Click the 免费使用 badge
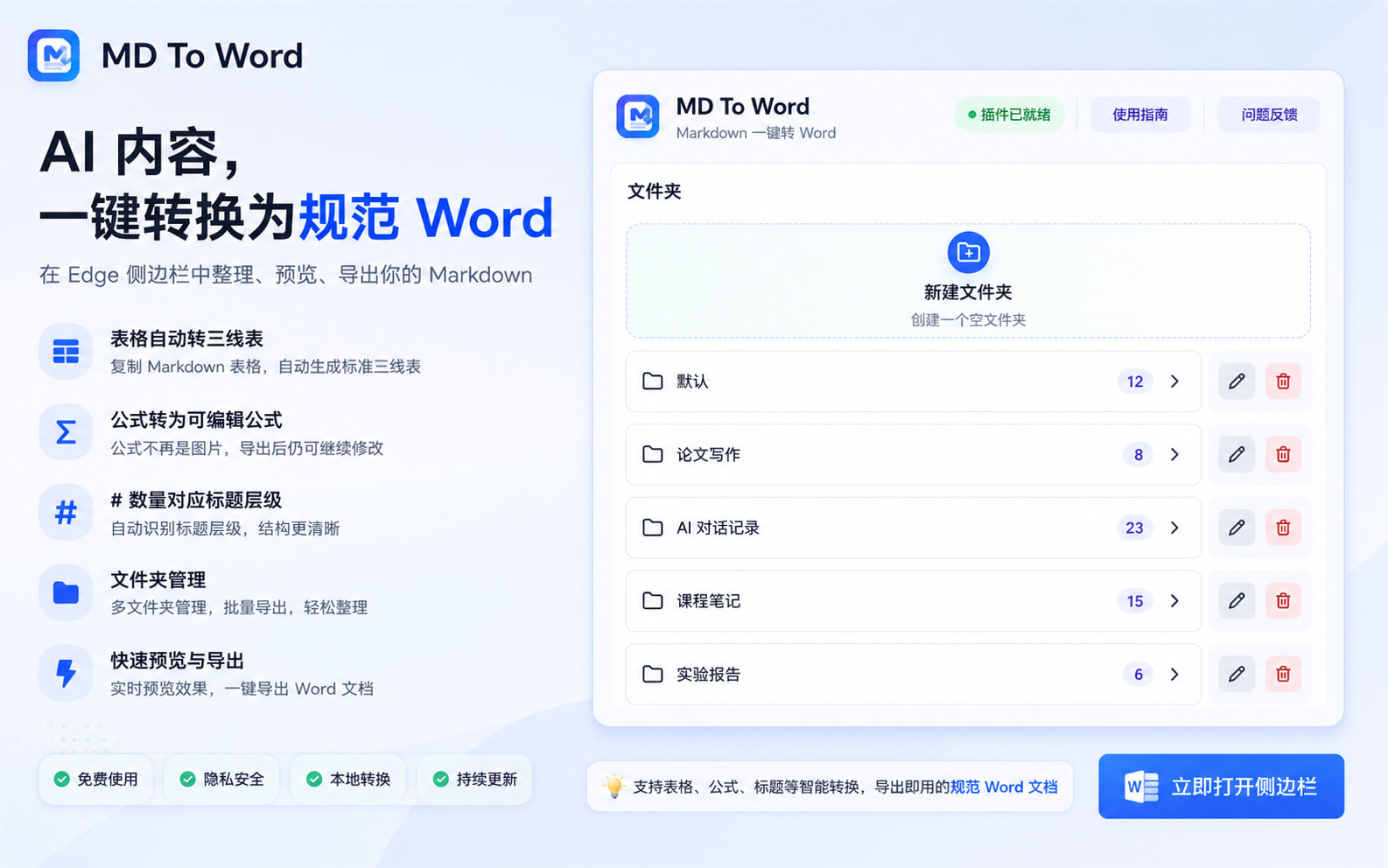Screen dimensions: 1388x868 click(x=96, y=779)
